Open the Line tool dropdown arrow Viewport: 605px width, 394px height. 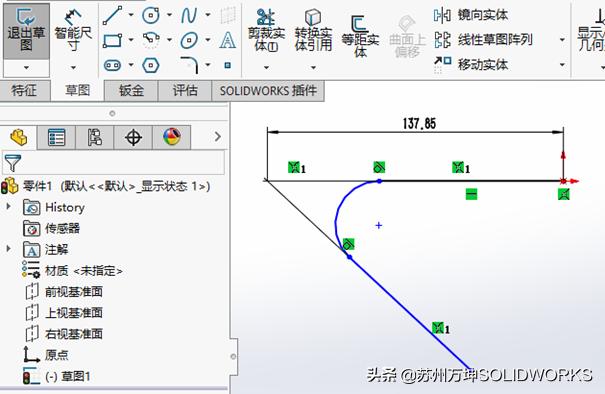[131, 15]
